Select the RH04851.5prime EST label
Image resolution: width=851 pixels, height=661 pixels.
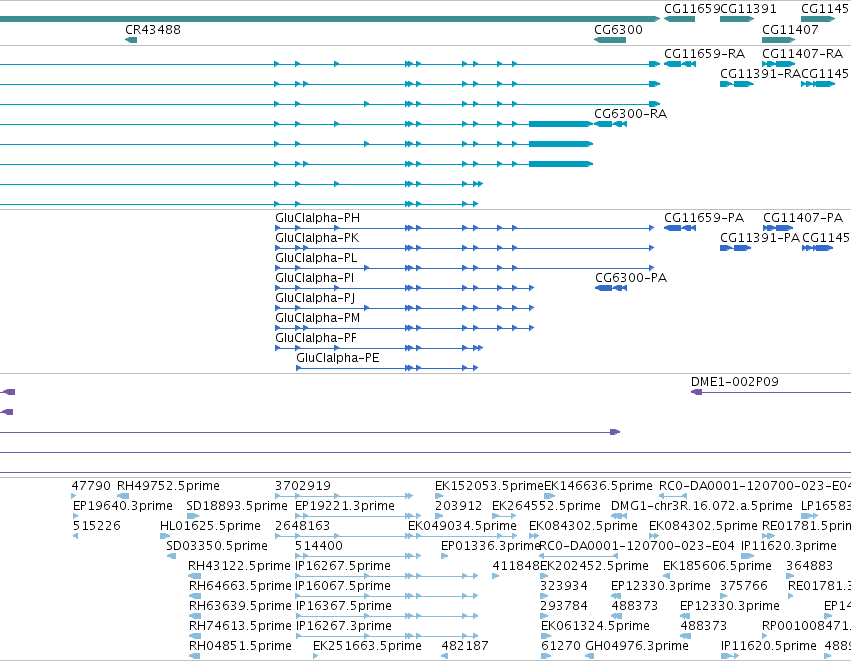pyautogui.click(x=240, y=646)
